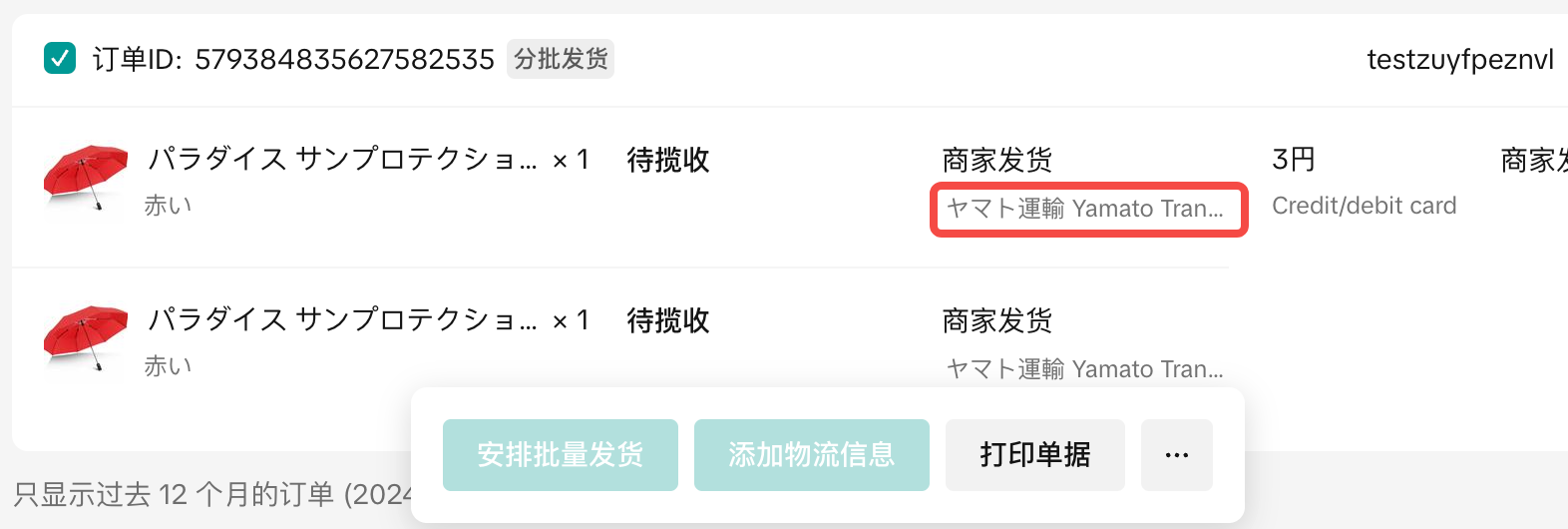Click the highlighted ヤマト運輸 Yamato carrier text
The width and height of the screenshot is (1568, 529).
[x=1084, y=209]
